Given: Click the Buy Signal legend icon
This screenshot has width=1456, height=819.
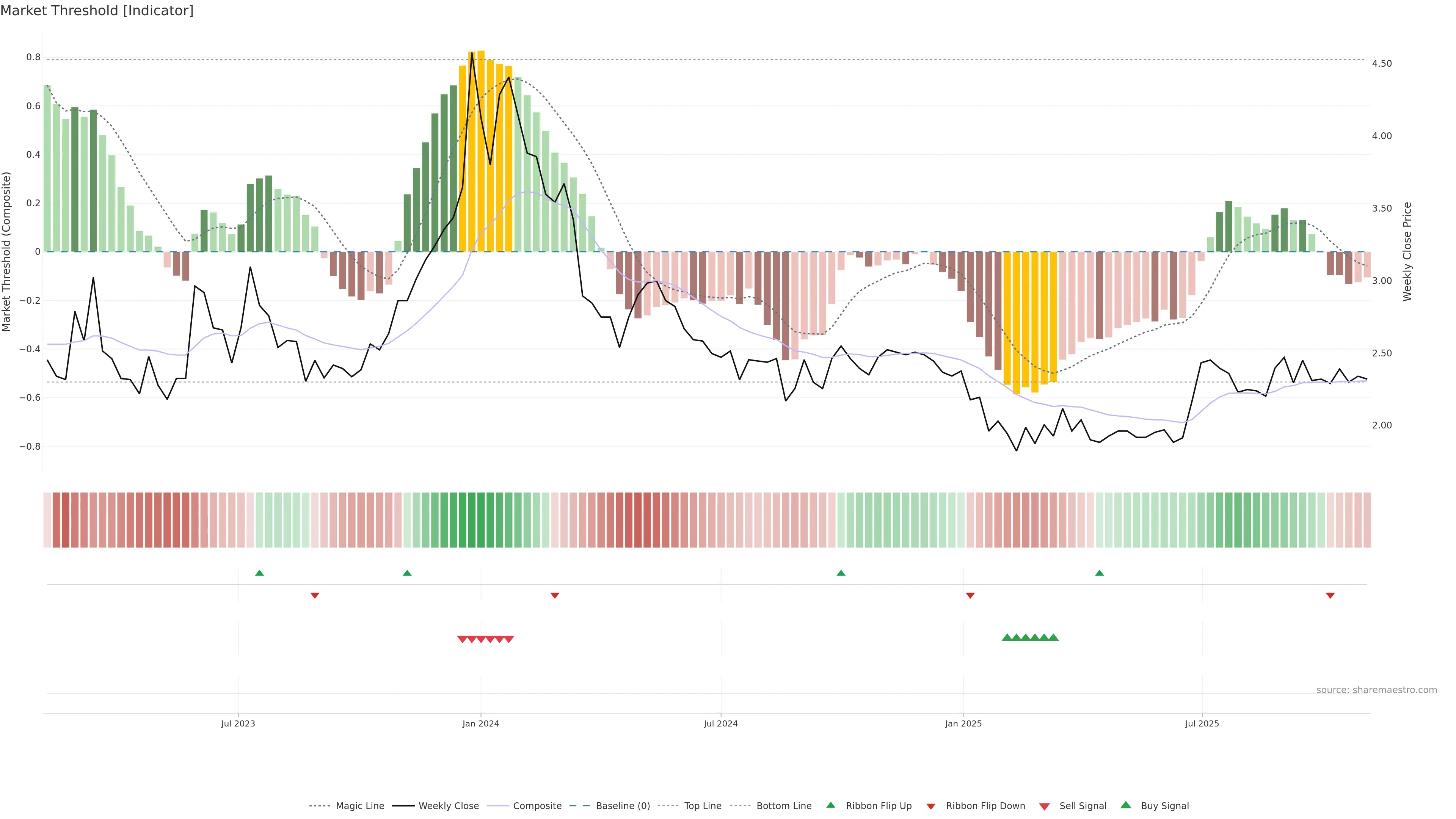Looking at the screenshot, I should tap(1126, 805).
